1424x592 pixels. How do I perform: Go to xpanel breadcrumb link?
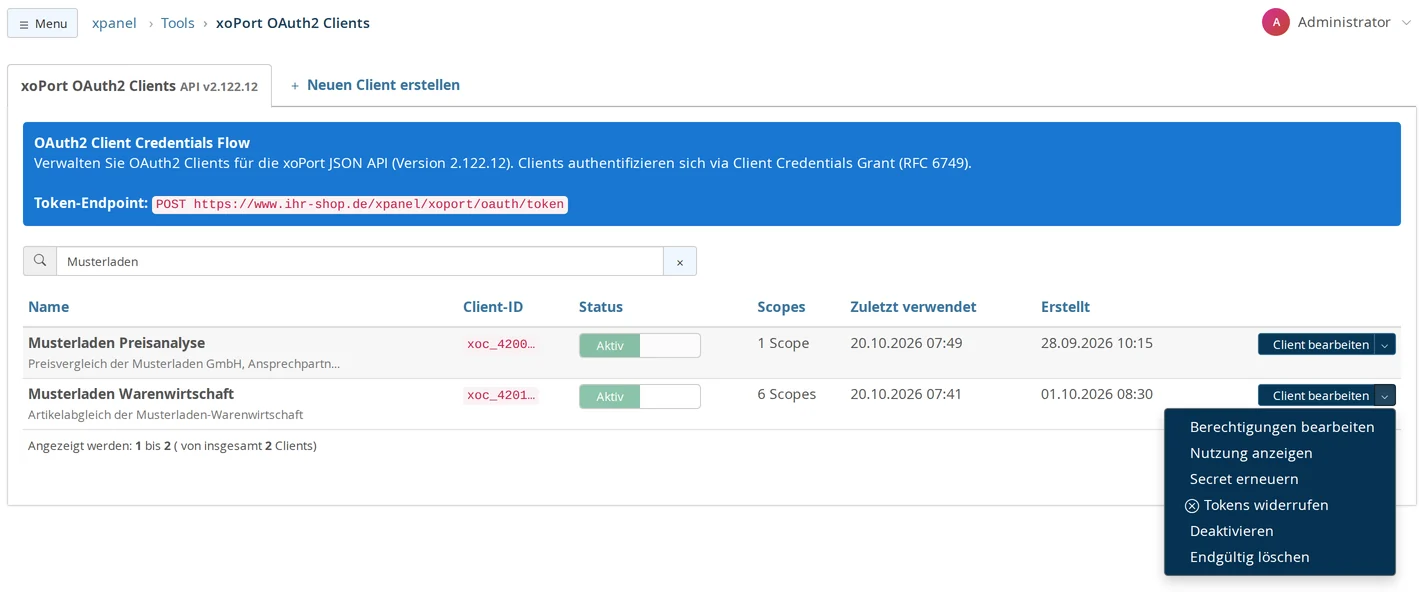pos(114,23)
